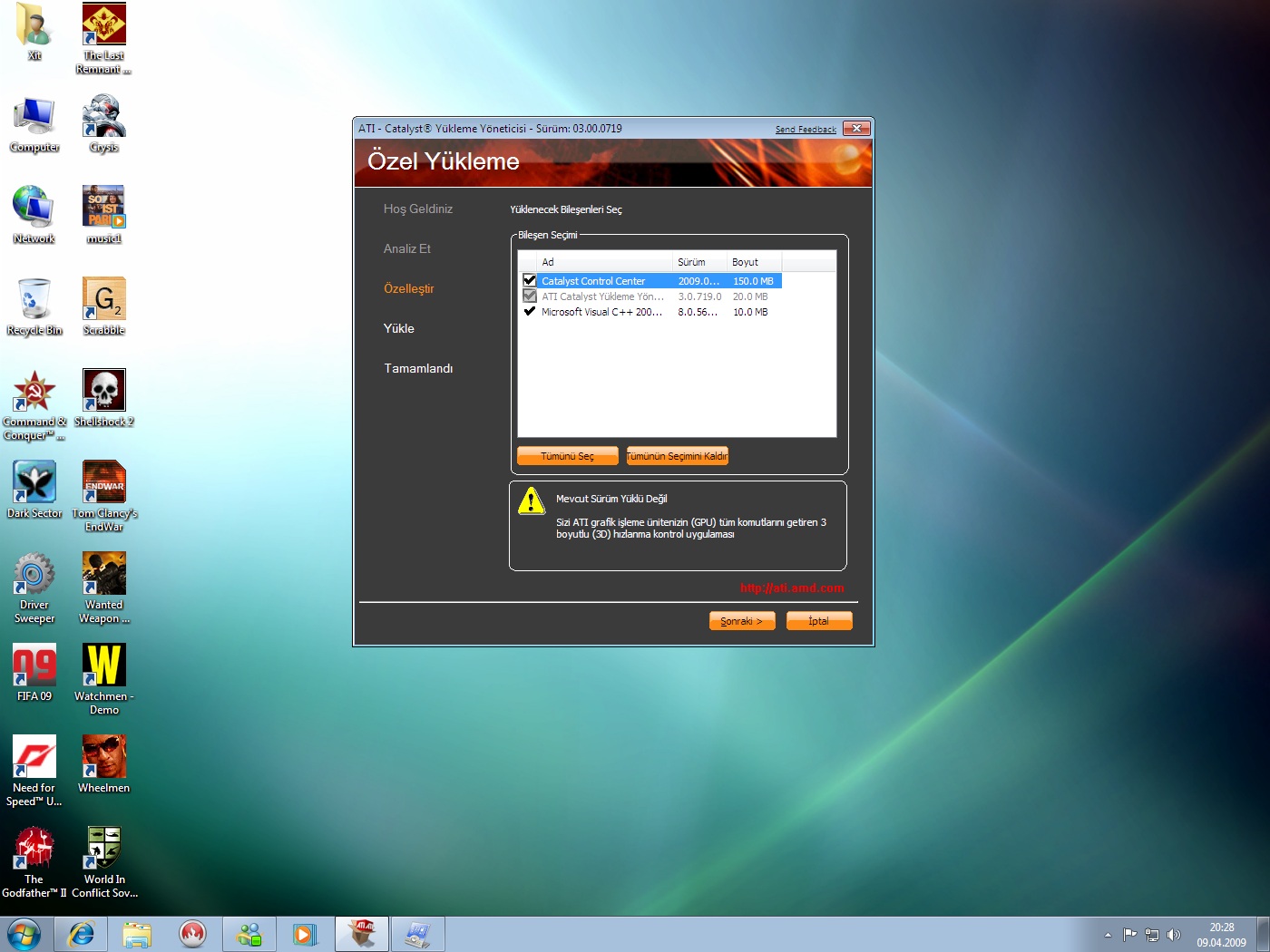Viewport: 1270px width, 952px height.
Task: Open the Xit folder desktop icon
Action: [34, 31]
